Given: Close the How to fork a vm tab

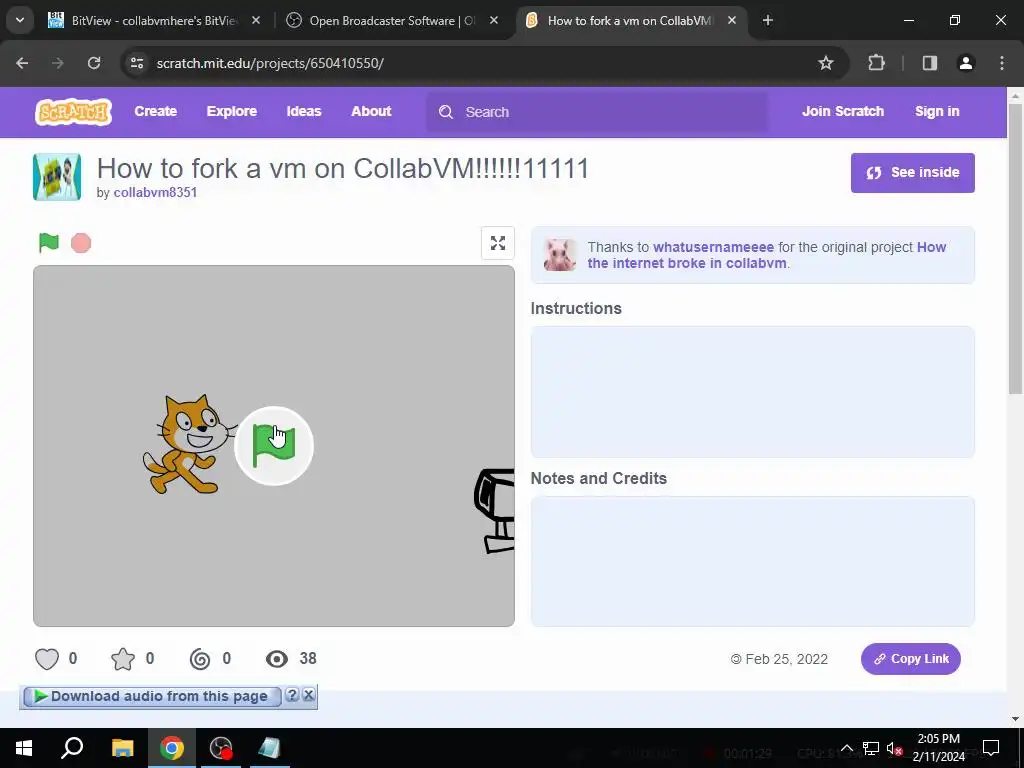Looking at the screenshot, I should (x=732, y=21).
